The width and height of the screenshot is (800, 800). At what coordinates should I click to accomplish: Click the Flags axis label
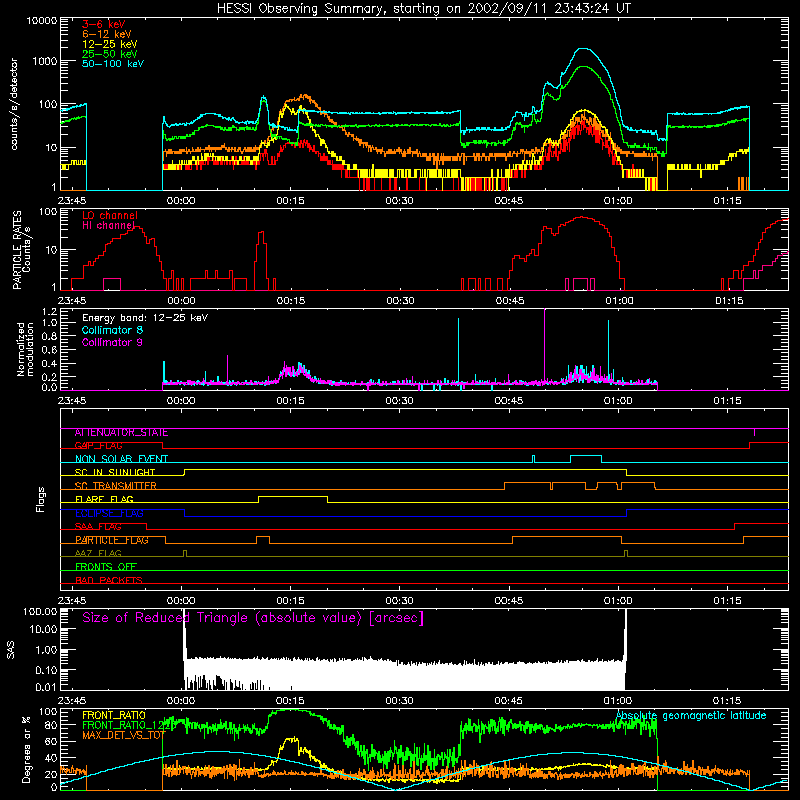tap(41, 499)
